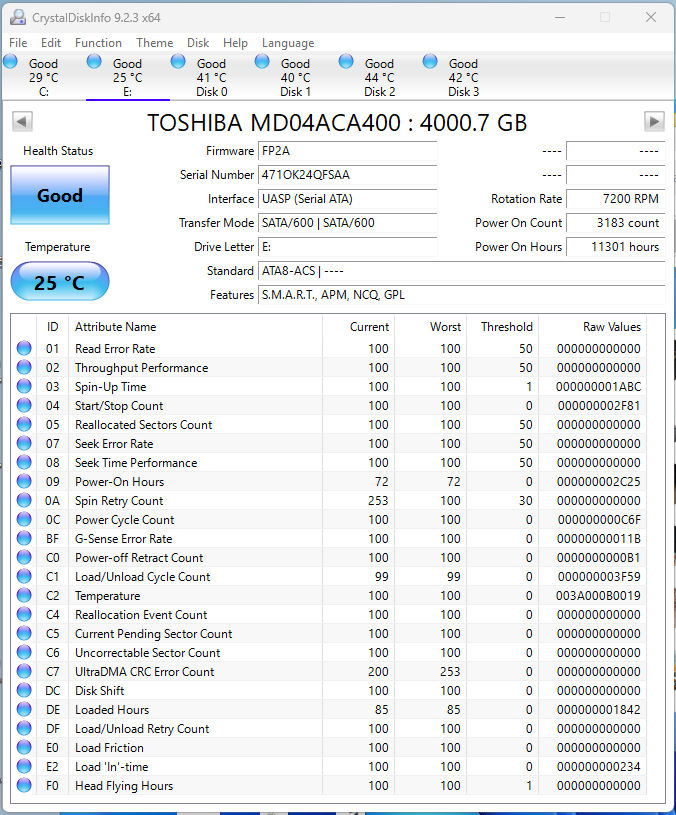676x815 pixels.
Task: Go to previous disk with left arrow
Action: coord(22,122)
